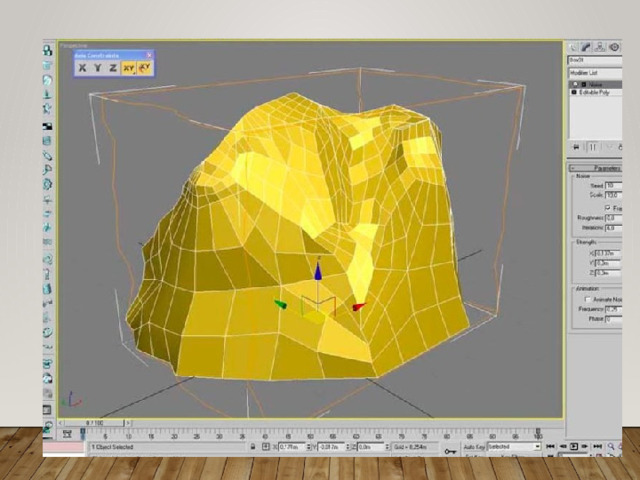The height and width of the screenshot is (480, 640).
Task: Open the Selected key filter dropdown
Action: pyautogui.click(x=513, y=447)
